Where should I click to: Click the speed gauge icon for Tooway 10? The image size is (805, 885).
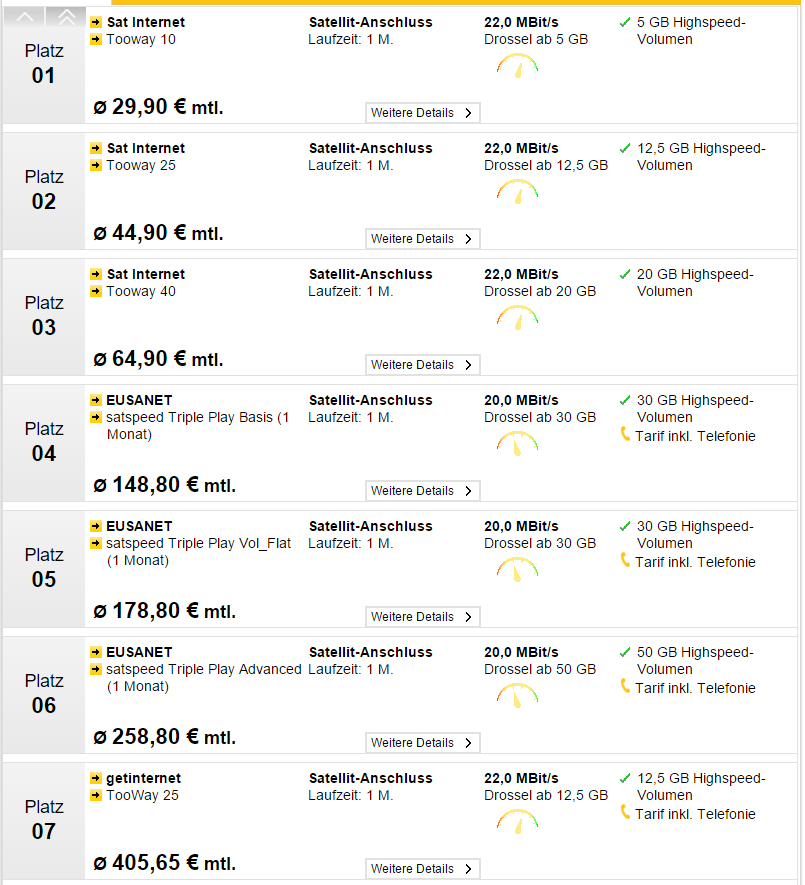[517, 65]
